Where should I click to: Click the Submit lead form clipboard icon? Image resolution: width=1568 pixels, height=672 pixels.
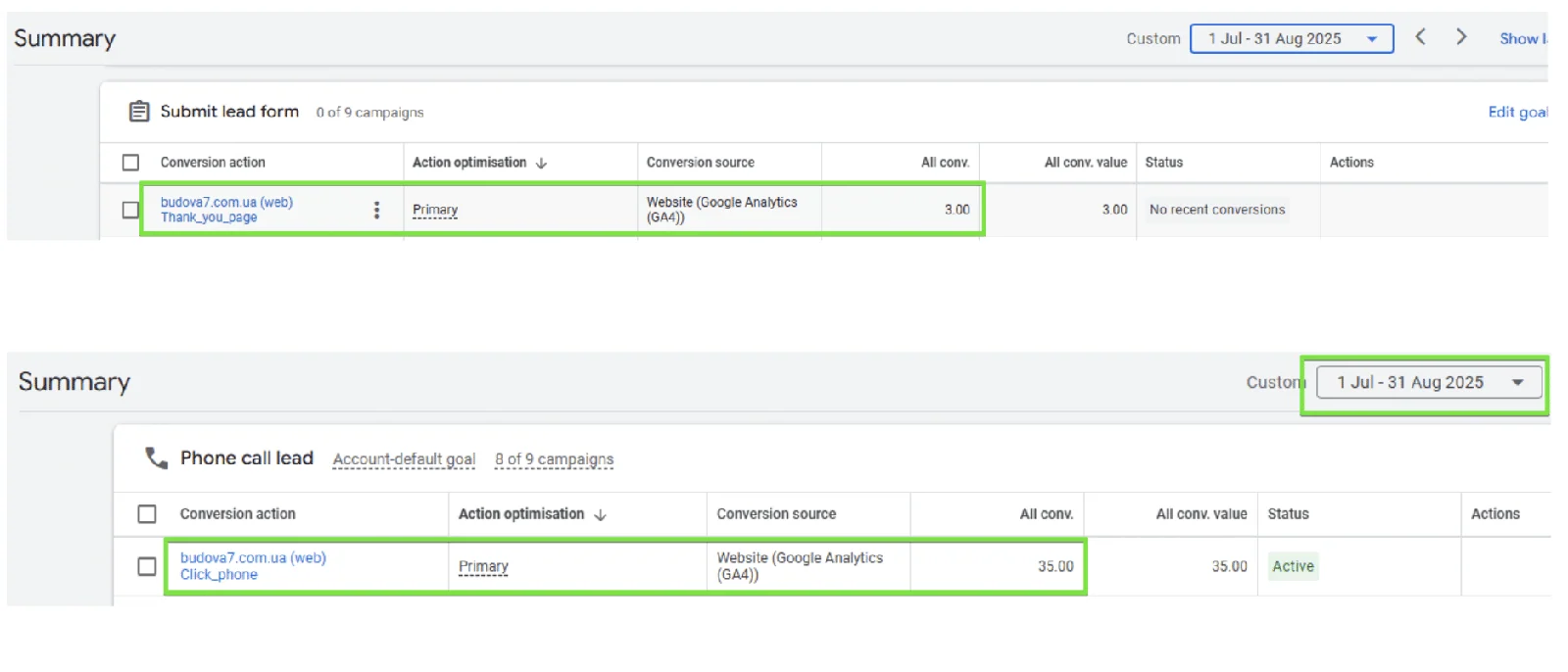pos(139,112)
